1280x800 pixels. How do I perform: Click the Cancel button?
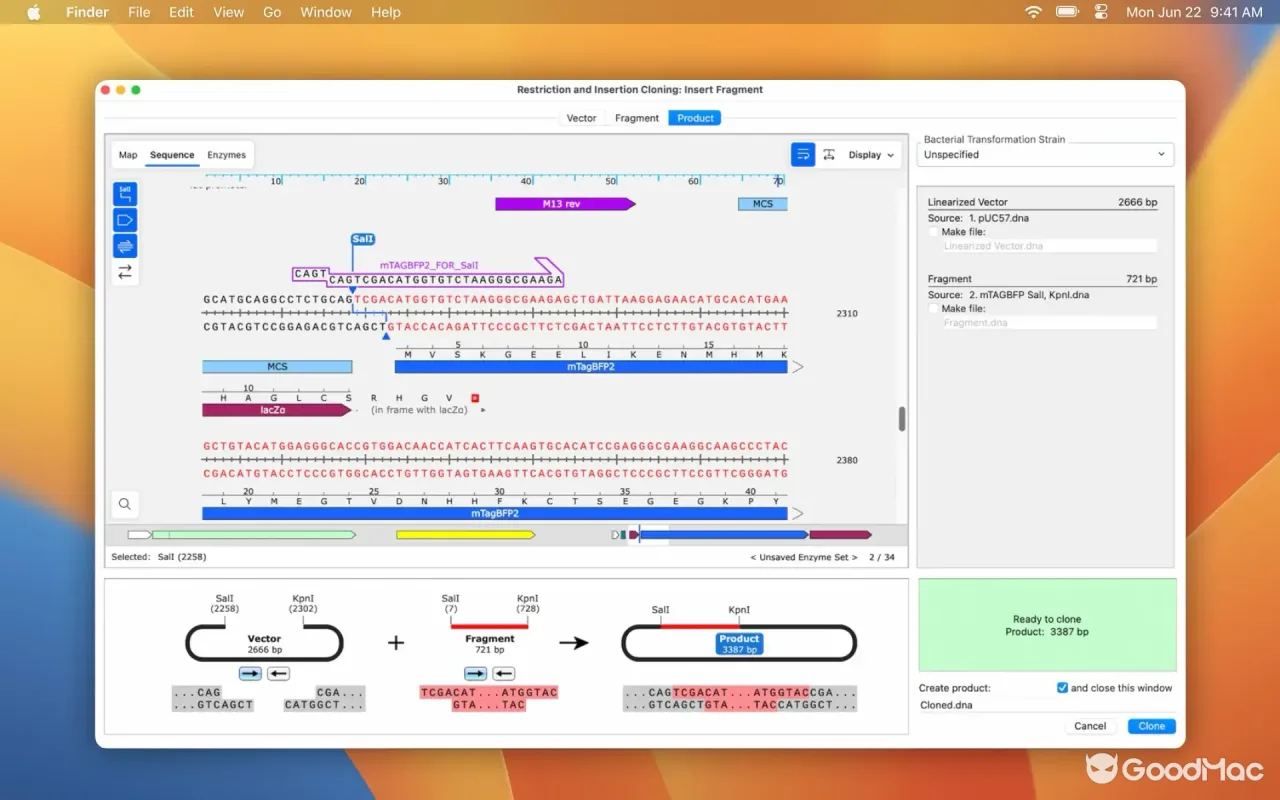coord(1090,726)
